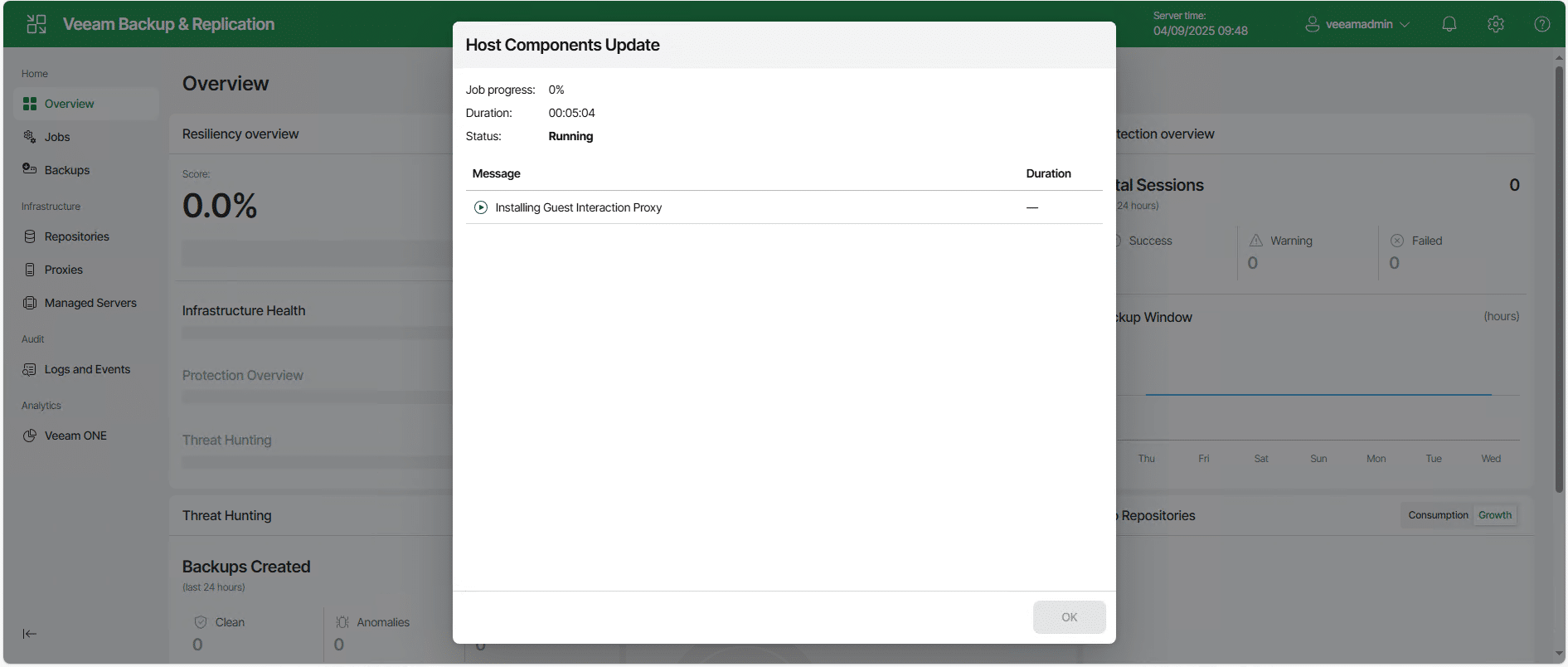This screenshot has height=667, width=1568.
Task: Click the Jobs gear icon in sidebar
Action: [30, 137]
